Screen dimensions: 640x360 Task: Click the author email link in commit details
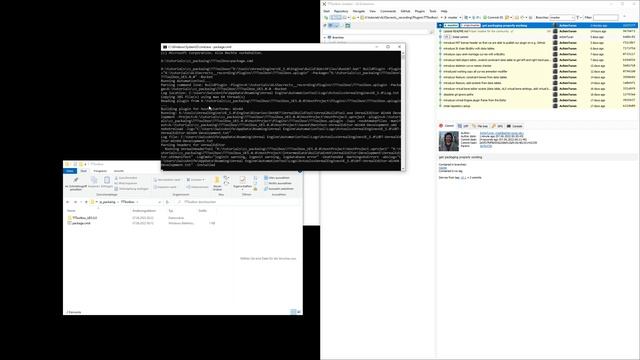click(x=501, y=133)
